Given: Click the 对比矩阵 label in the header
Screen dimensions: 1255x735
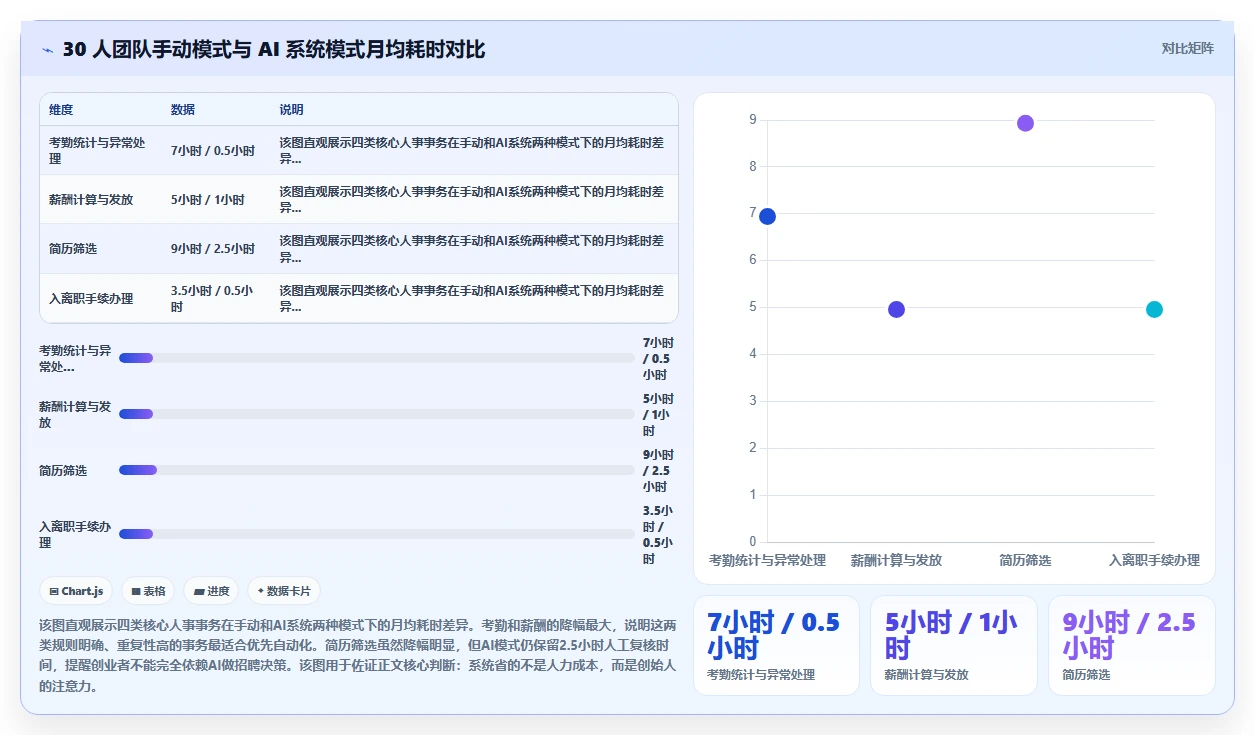Looking at the screenshot, I should (1188, 48).
